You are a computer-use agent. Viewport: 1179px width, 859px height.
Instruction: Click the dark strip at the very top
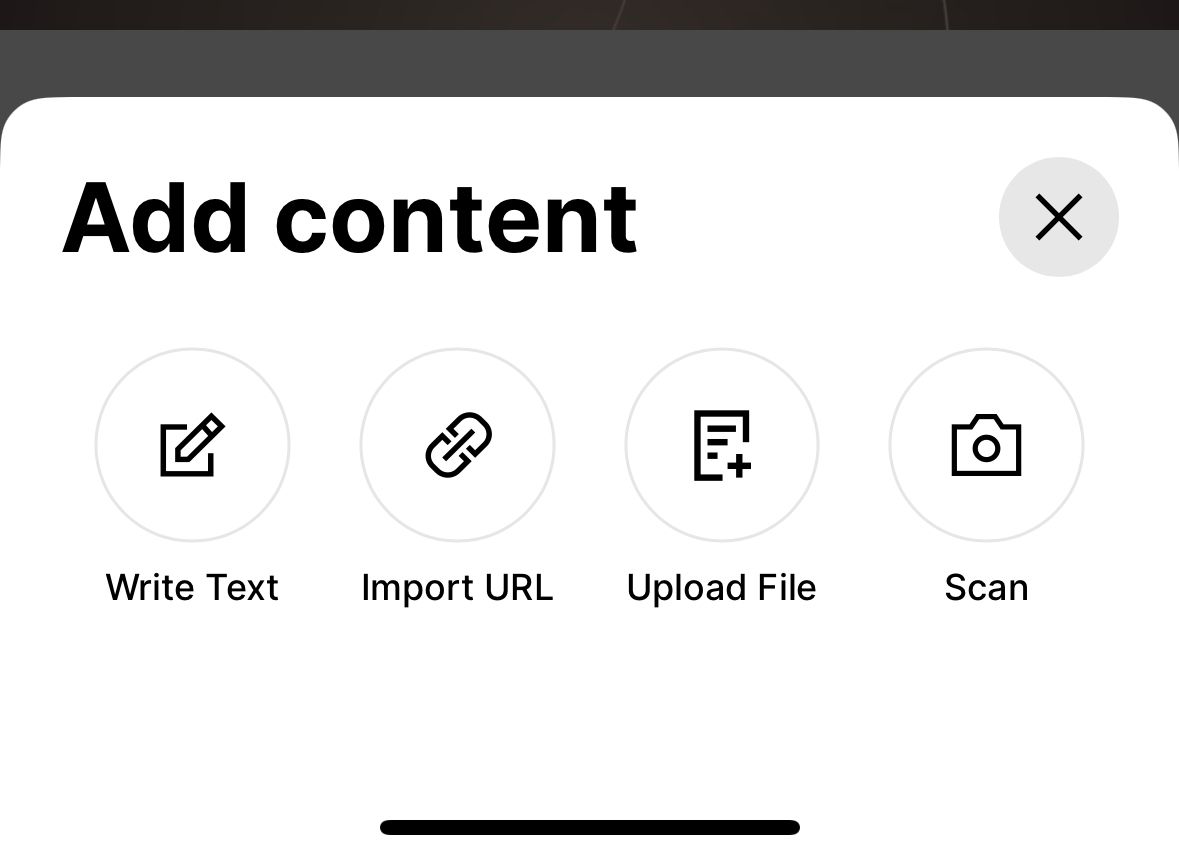tap(590, 15)
